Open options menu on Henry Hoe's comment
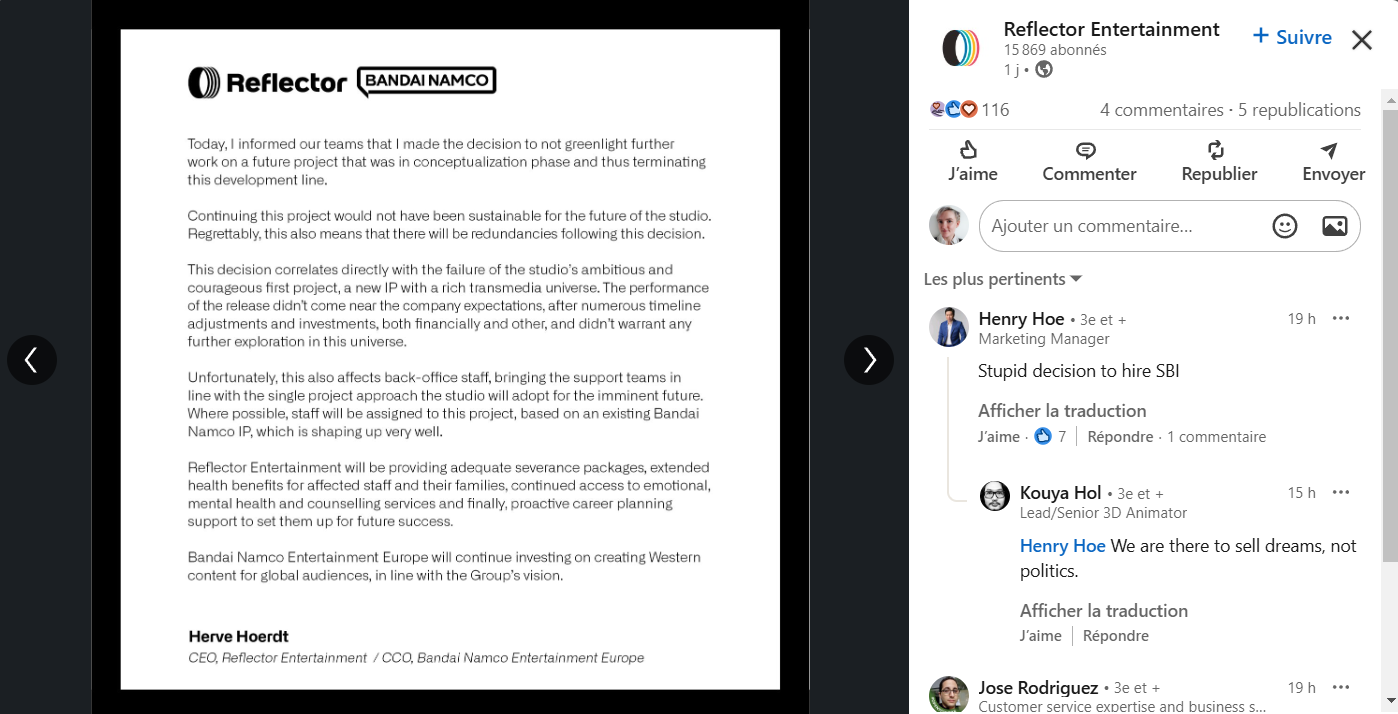Image resolution: width=1398 pixels, height=714 pixels. [1341, 319]
